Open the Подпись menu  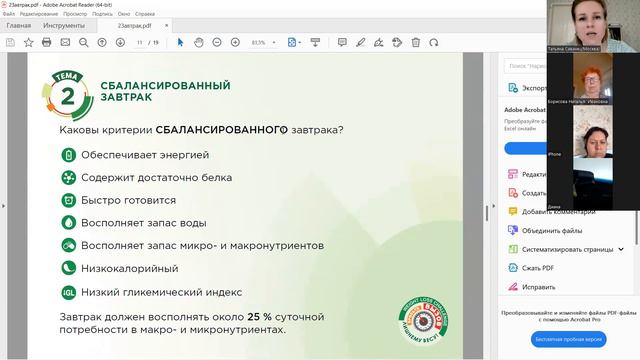coord(102,14)
